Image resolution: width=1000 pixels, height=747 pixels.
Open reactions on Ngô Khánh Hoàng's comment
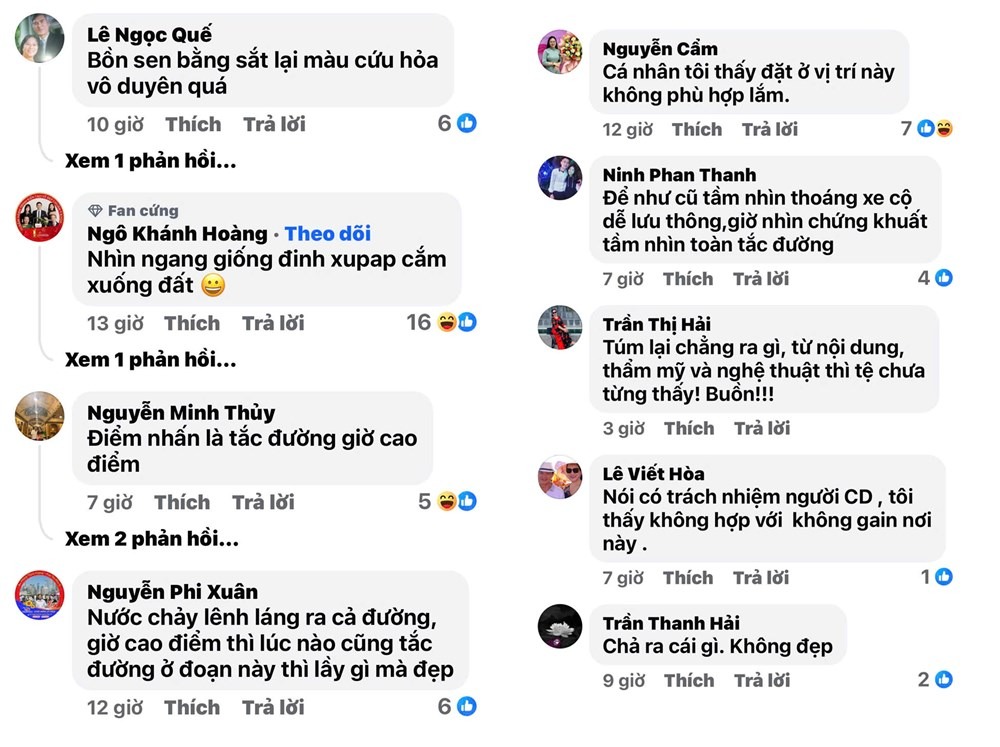457,322
